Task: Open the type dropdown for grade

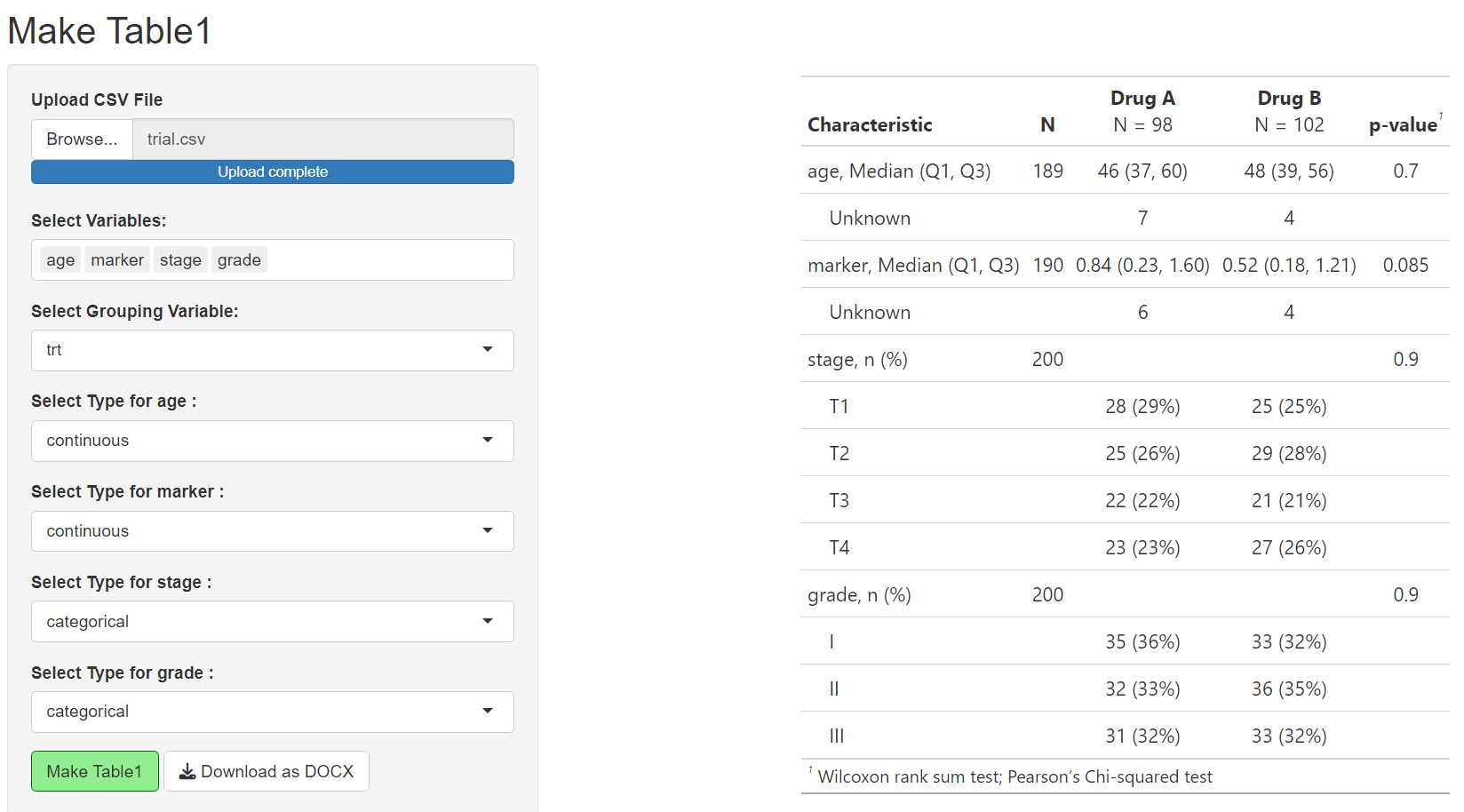Action: pyautogui.click(x=272, y=712)
